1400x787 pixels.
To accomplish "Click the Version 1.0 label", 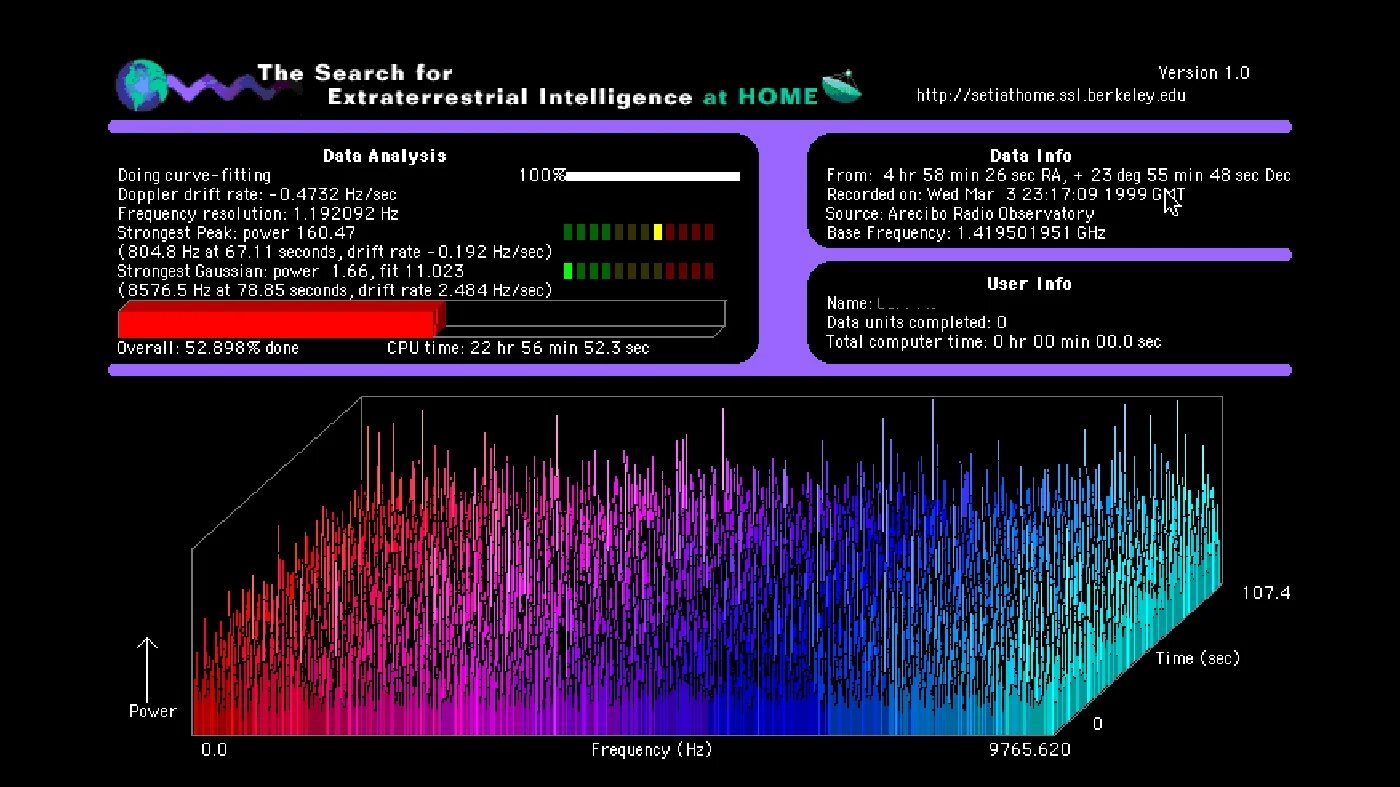I will tap(1203, 73).
